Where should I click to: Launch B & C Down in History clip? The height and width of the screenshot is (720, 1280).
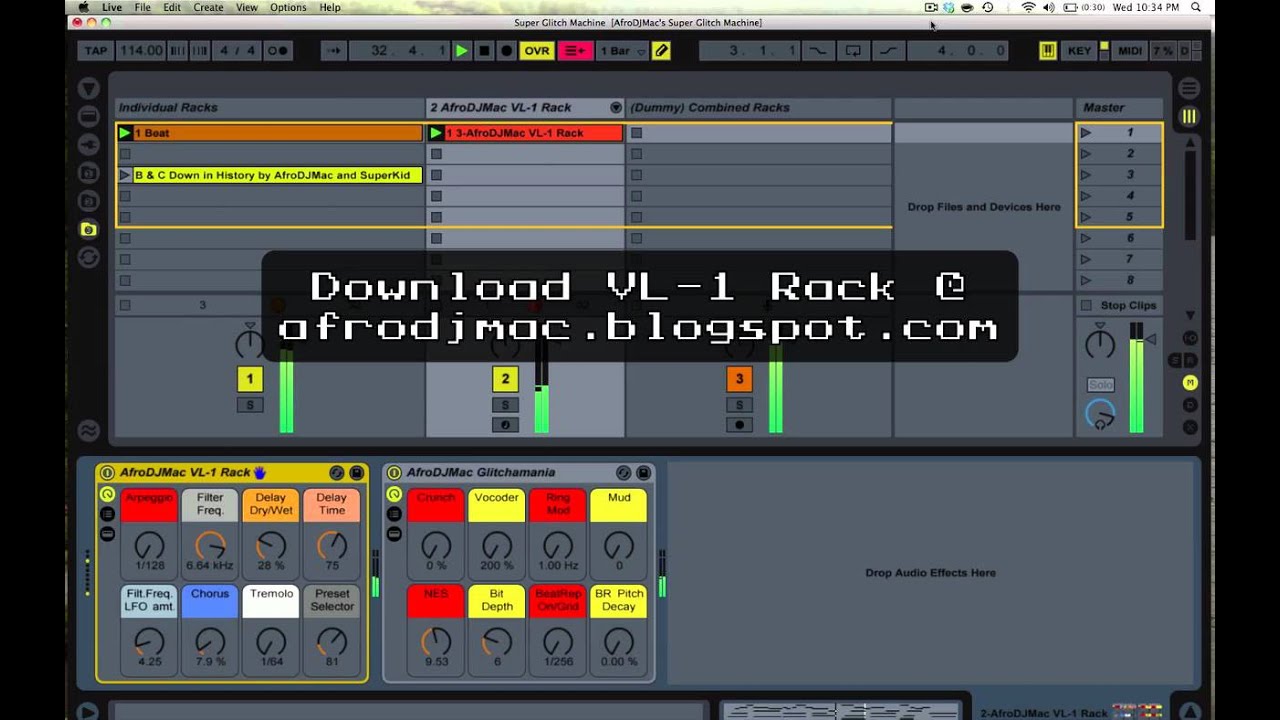click(x=125, y=175)
